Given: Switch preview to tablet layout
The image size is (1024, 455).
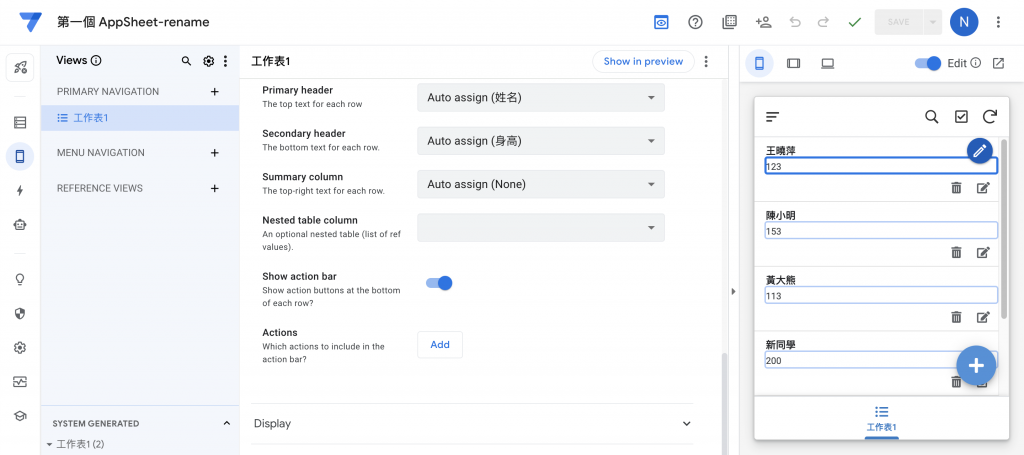Looking at the screenshot, I should [794, 63].
